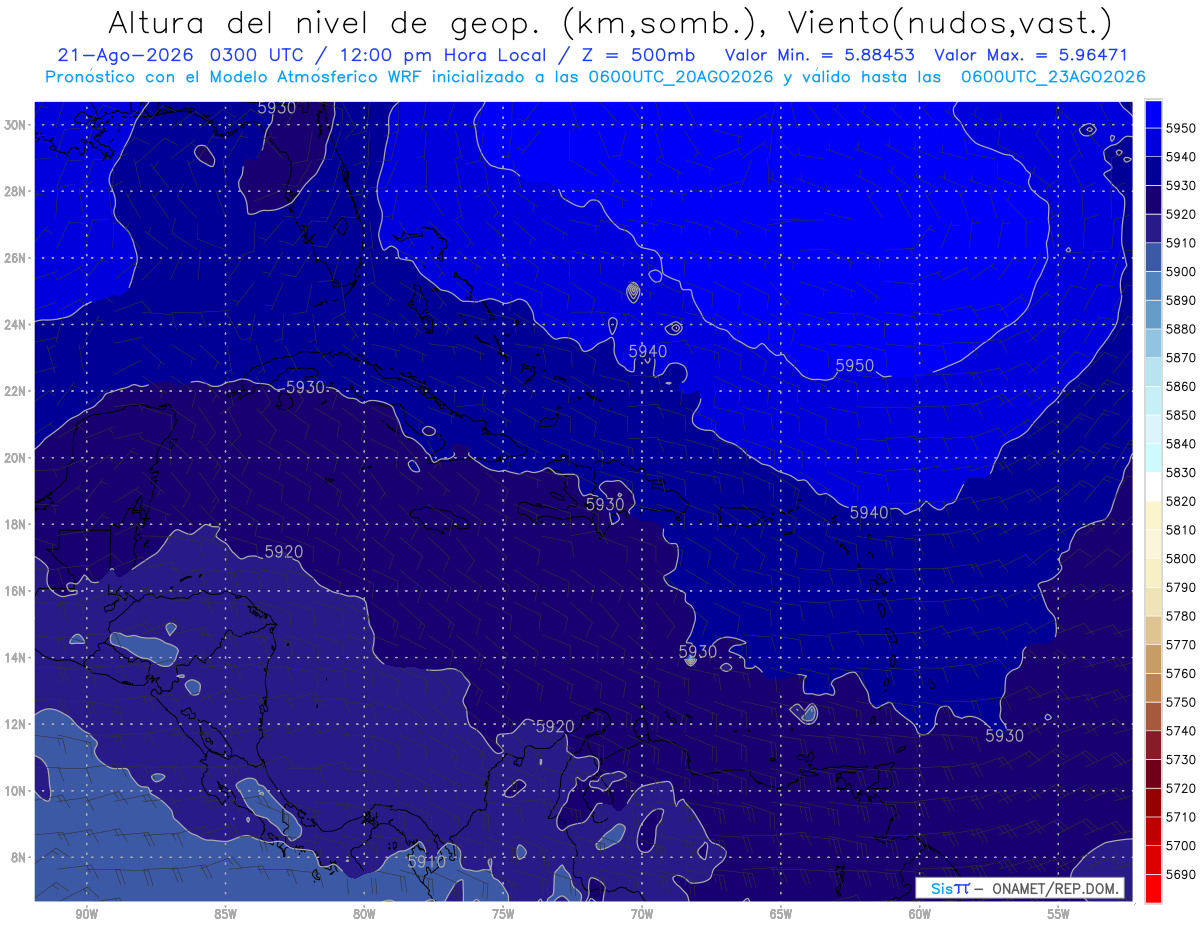Click the 55W longitude axis label
The height and width of the screenshot is (927, 1200).
[x=1059, y=914]
